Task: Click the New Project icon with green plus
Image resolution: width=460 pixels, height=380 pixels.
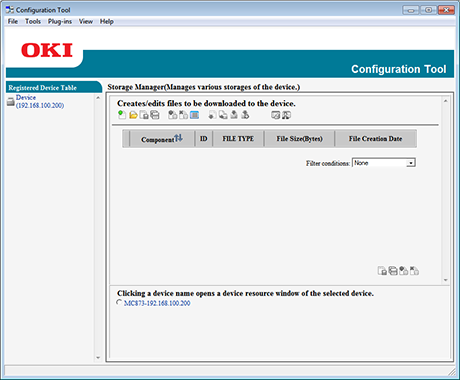Action: click(122, 115)
